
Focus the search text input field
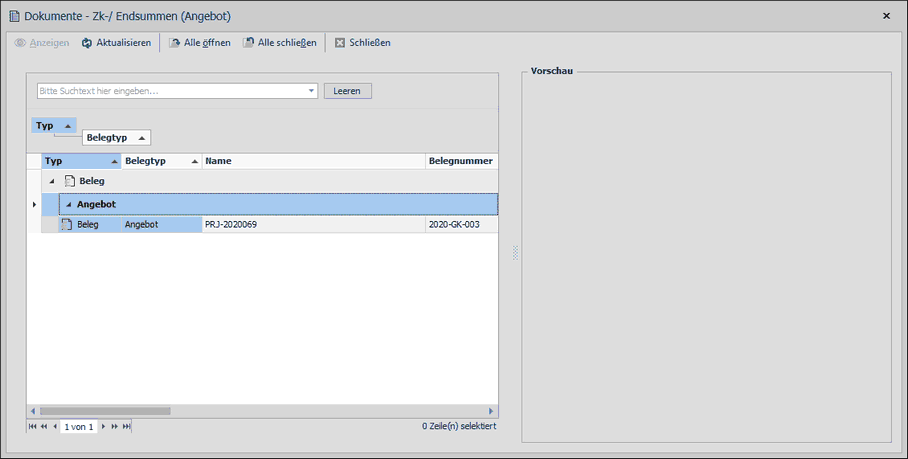click(x=170, y=91)
